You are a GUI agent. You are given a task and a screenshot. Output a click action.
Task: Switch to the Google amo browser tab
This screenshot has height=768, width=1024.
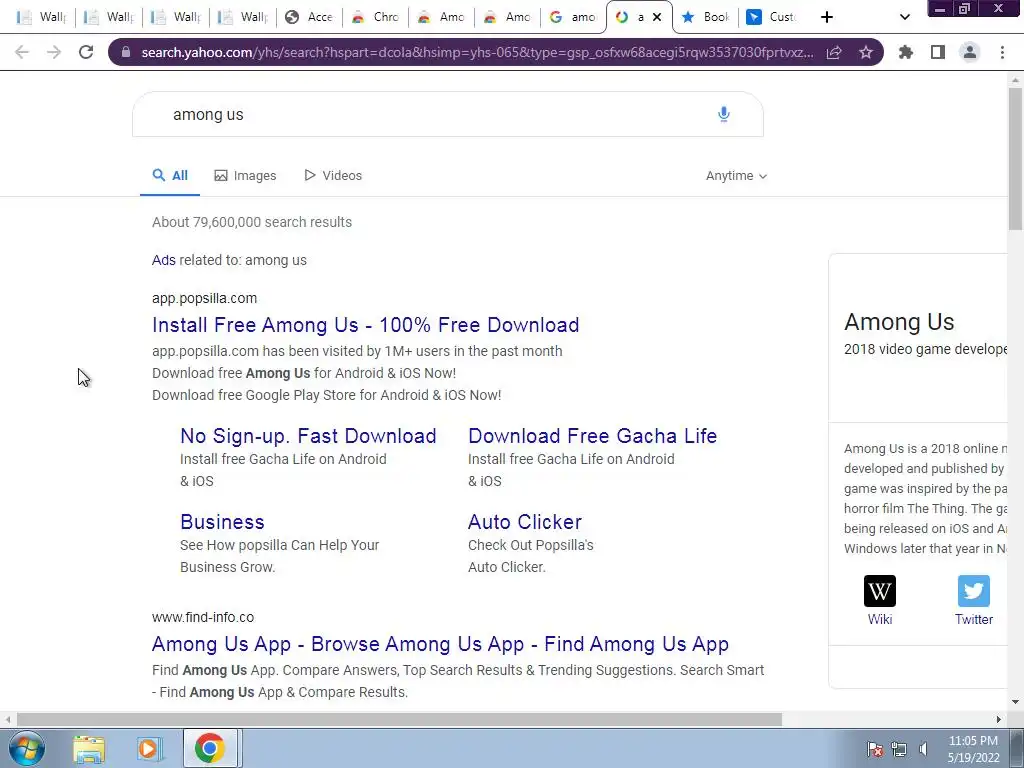tap(573, 17)
